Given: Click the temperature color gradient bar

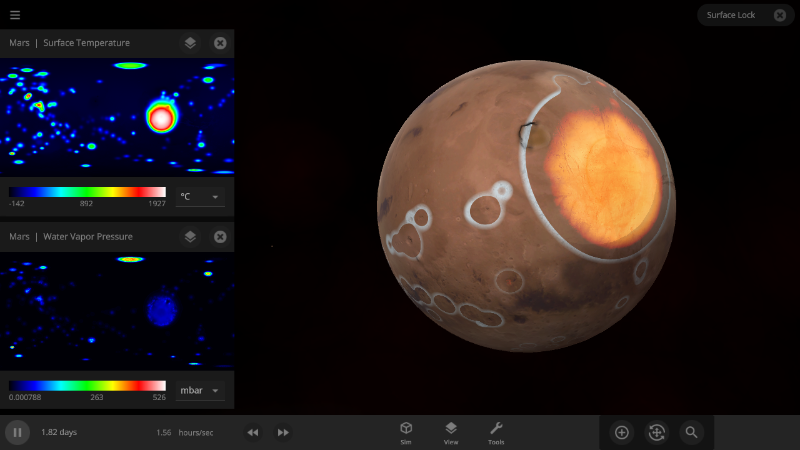Looking at the screenshot, I should click(87, 192).
